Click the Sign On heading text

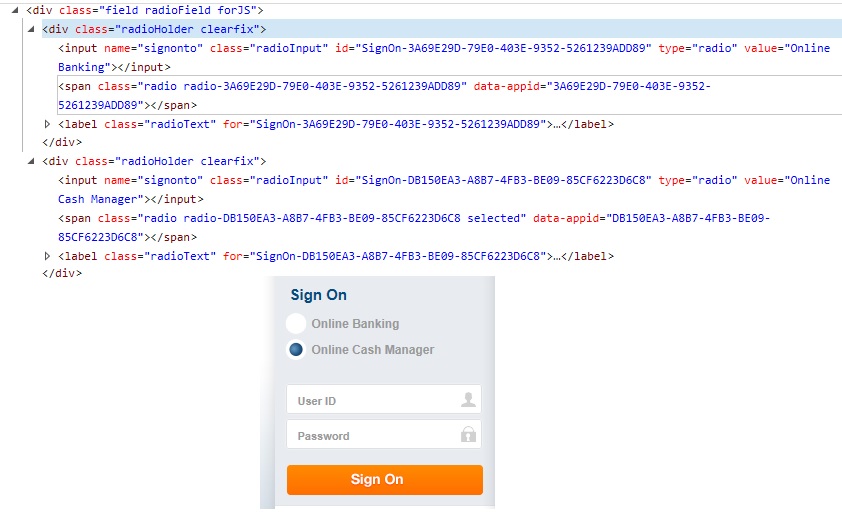(318, 295)
